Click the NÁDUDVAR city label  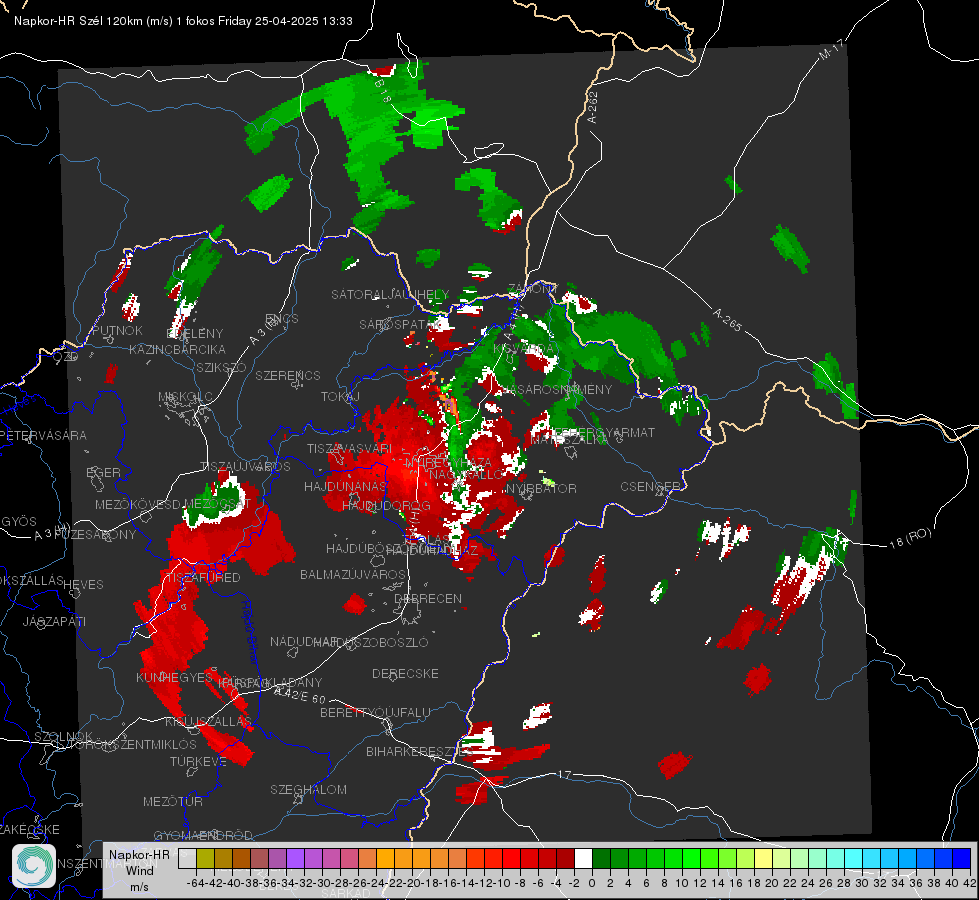(304, 641)
